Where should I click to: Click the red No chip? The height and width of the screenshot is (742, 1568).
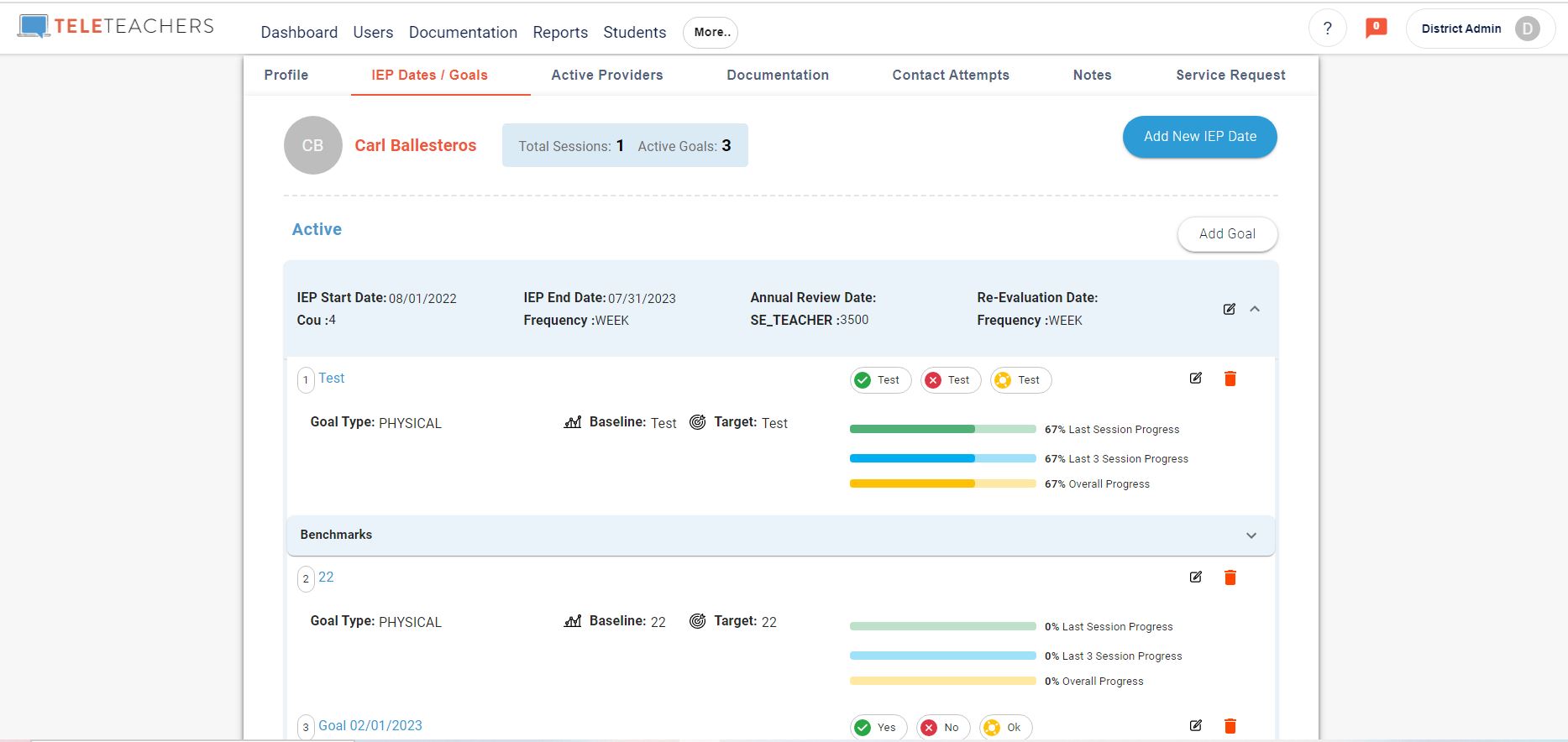pyautogui.click(x=943, y=728)
